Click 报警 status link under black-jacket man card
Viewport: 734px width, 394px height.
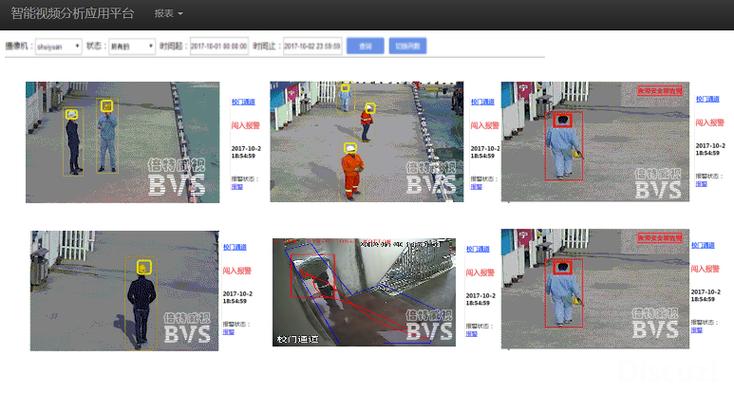[x=228, y=332]
